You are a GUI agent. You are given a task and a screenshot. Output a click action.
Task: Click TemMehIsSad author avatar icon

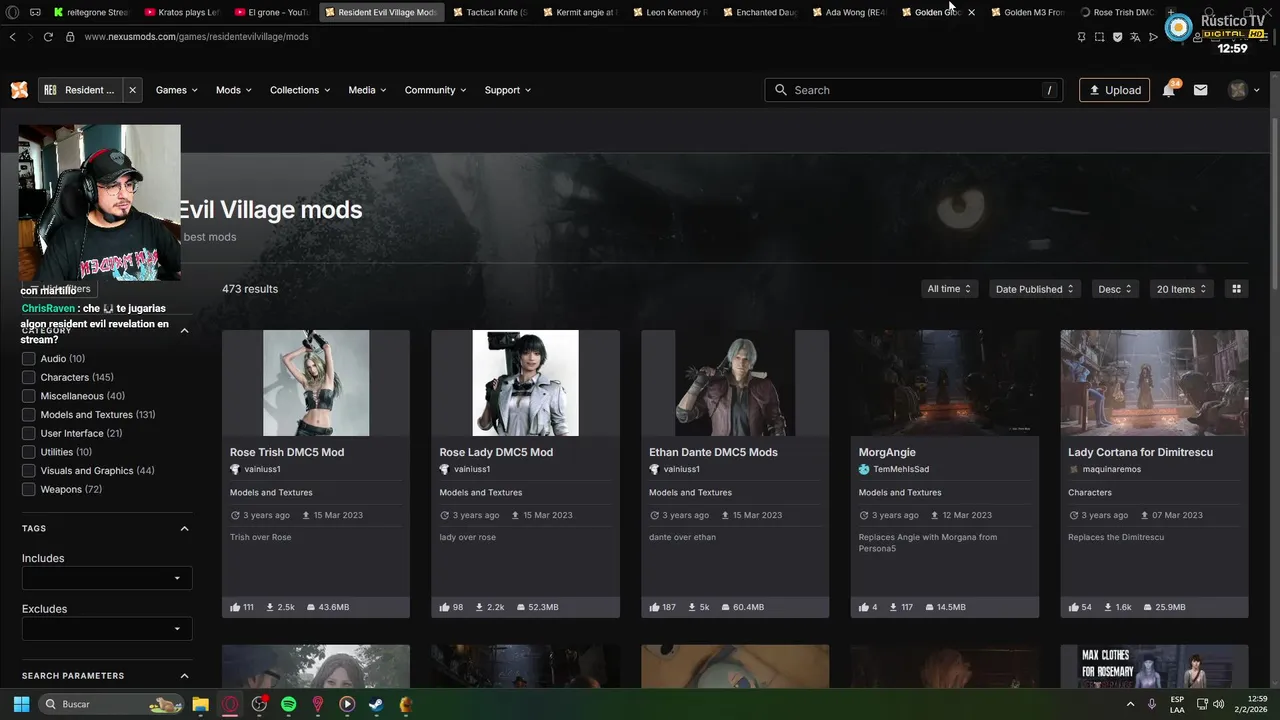pos(864,469)
